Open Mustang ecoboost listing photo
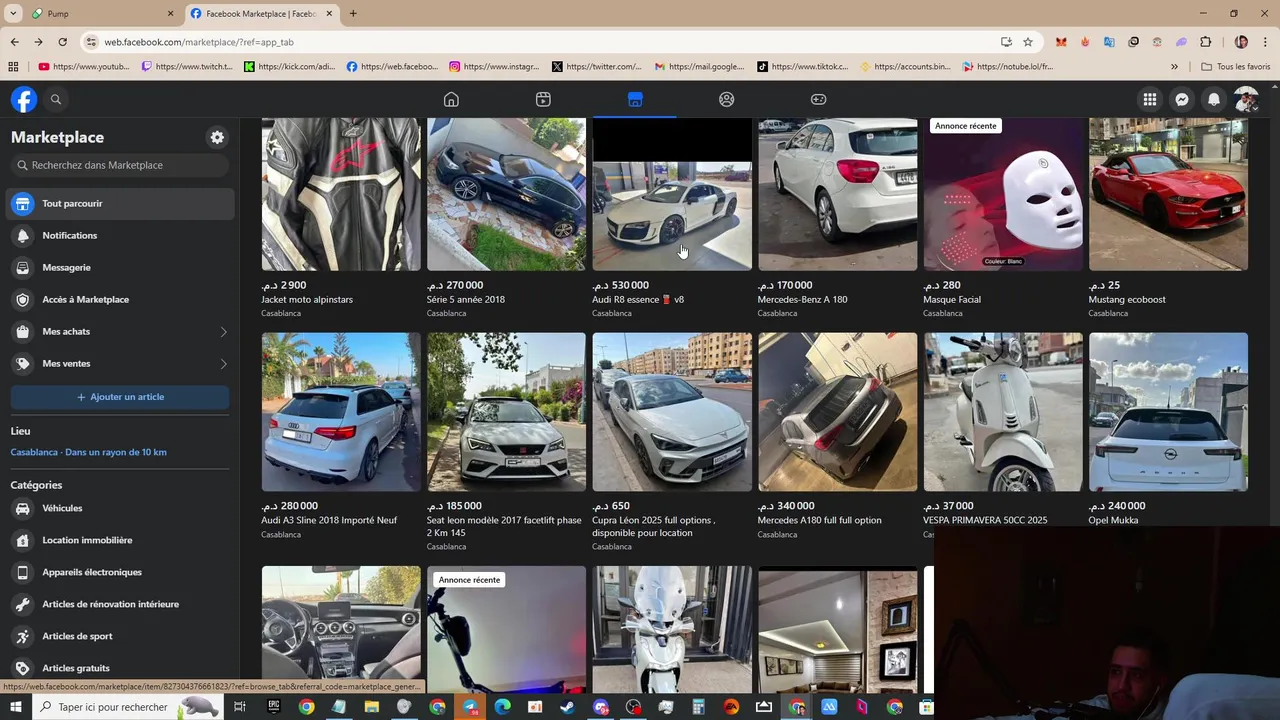This screenshot has width=1280, height=720. coord(1168,194)
